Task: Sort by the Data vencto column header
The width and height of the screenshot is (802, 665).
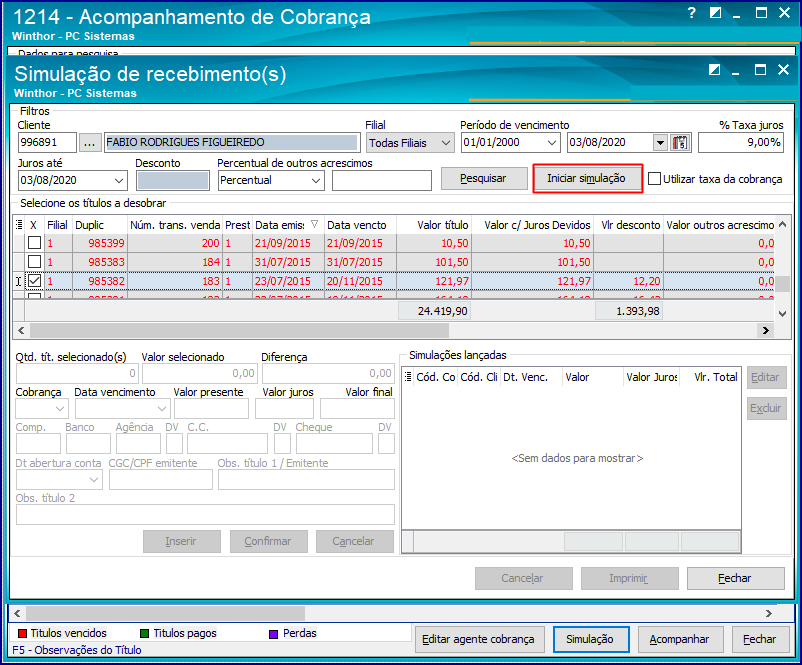Action: (x=361, y=225)
